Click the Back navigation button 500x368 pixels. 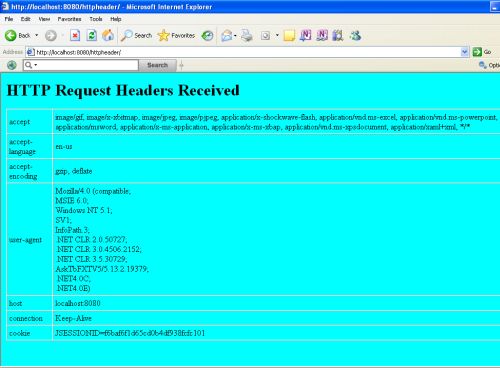(x=17, y=35)
